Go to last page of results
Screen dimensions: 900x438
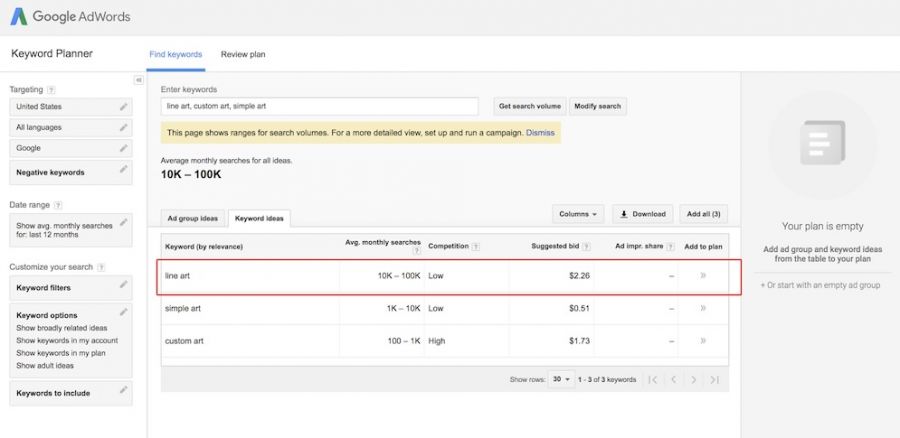(715, 379)
